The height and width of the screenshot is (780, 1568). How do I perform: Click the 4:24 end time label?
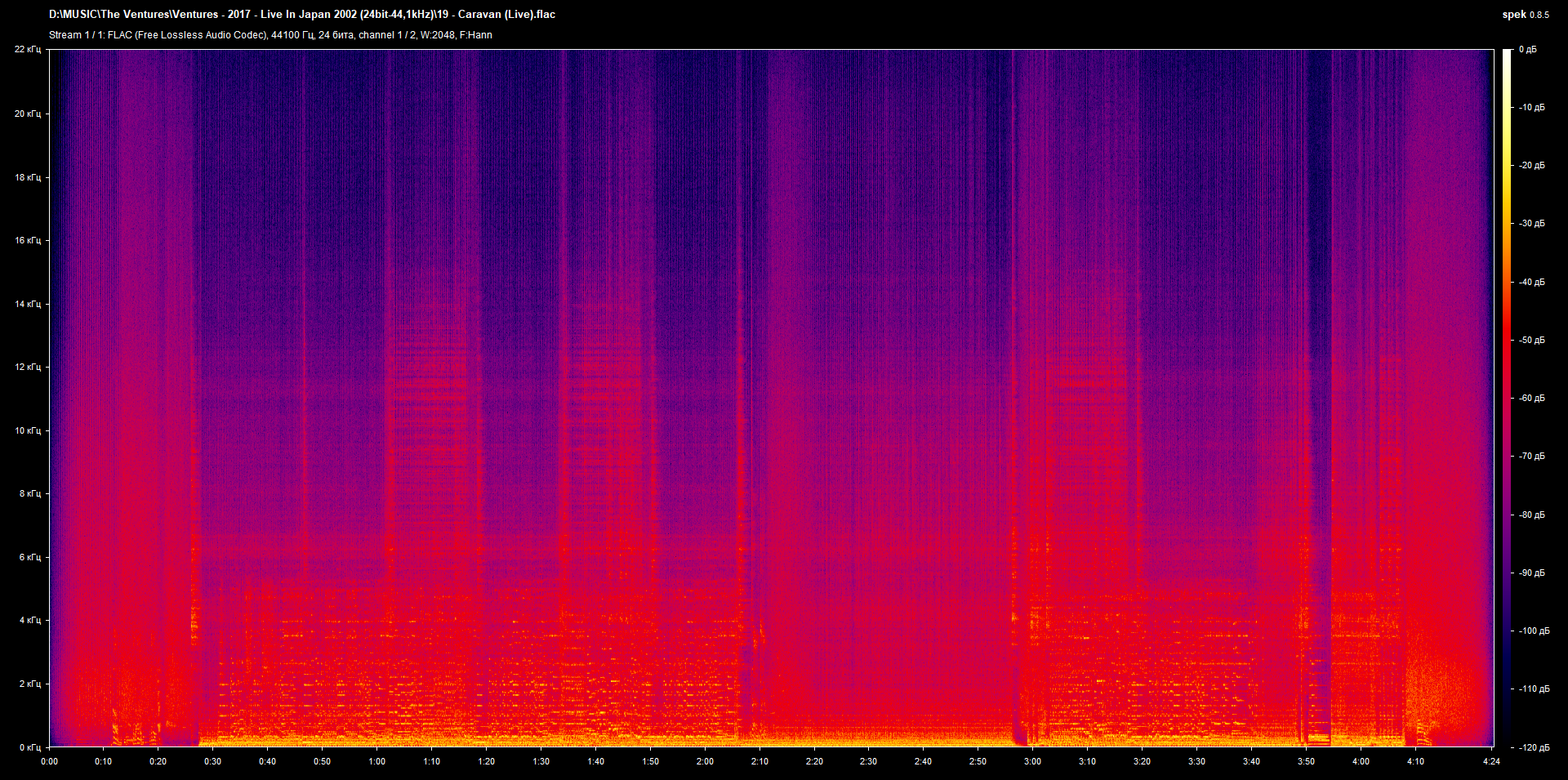1492,762
